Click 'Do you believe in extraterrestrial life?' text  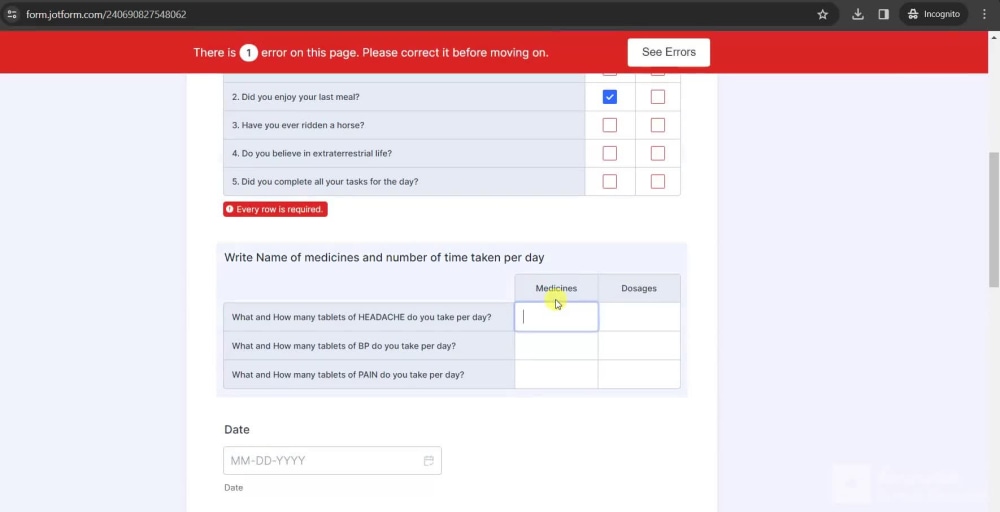[x=312, y=153]
